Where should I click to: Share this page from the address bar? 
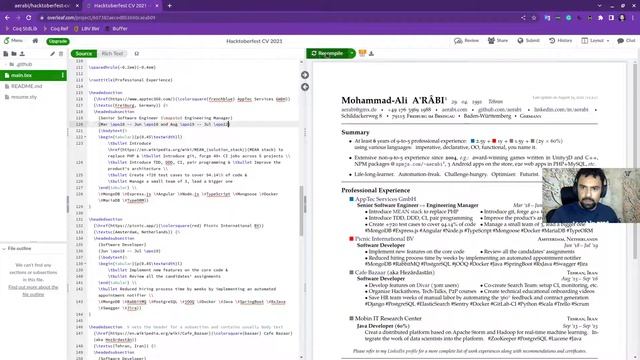point(523,18)
